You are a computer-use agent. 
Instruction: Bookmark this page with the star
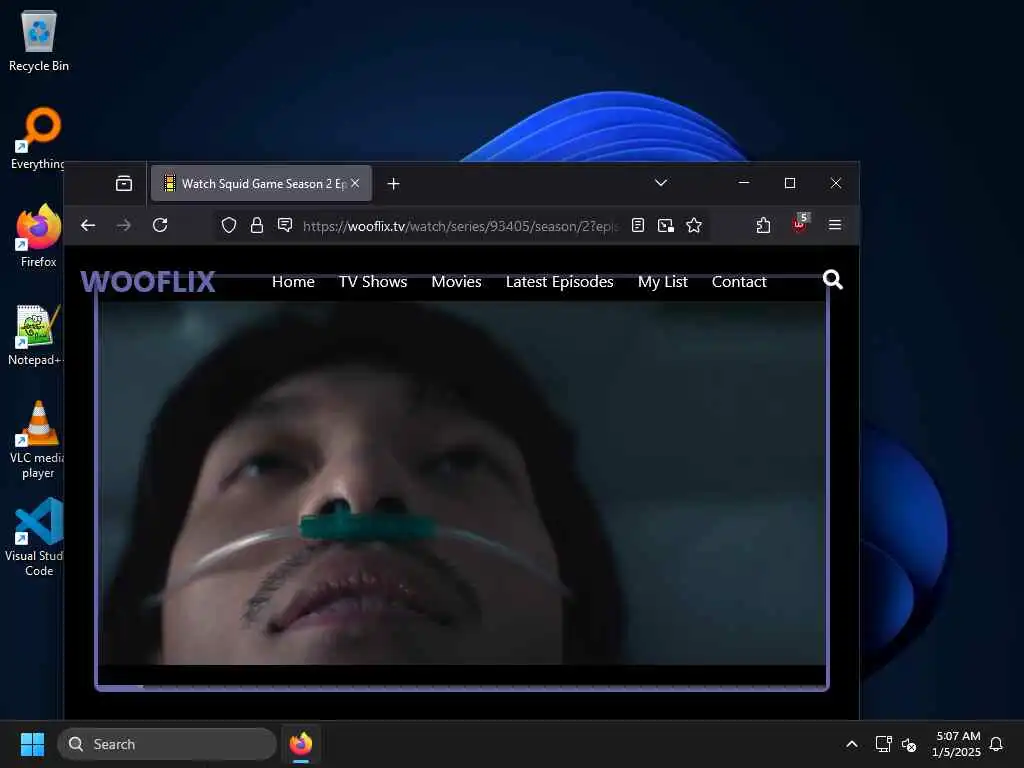coord(694,225)
